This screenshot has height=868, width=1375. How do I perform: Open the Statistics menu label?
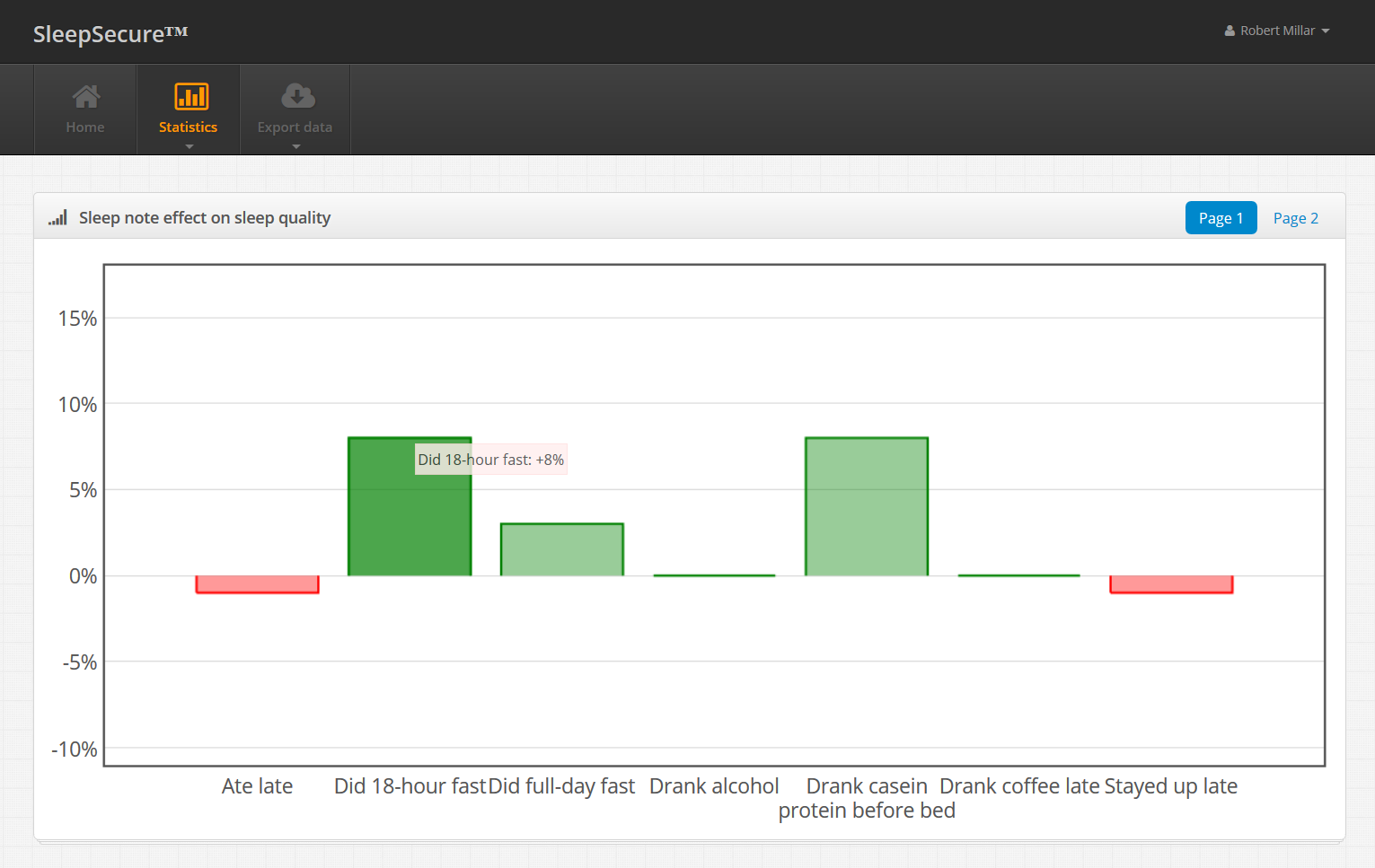pos(188,127)
